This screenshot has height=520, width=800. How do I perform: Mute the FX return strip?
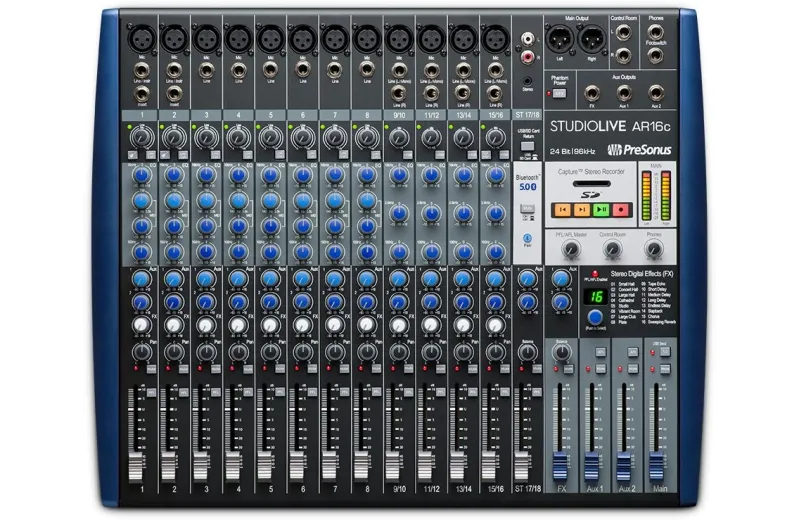569,368
